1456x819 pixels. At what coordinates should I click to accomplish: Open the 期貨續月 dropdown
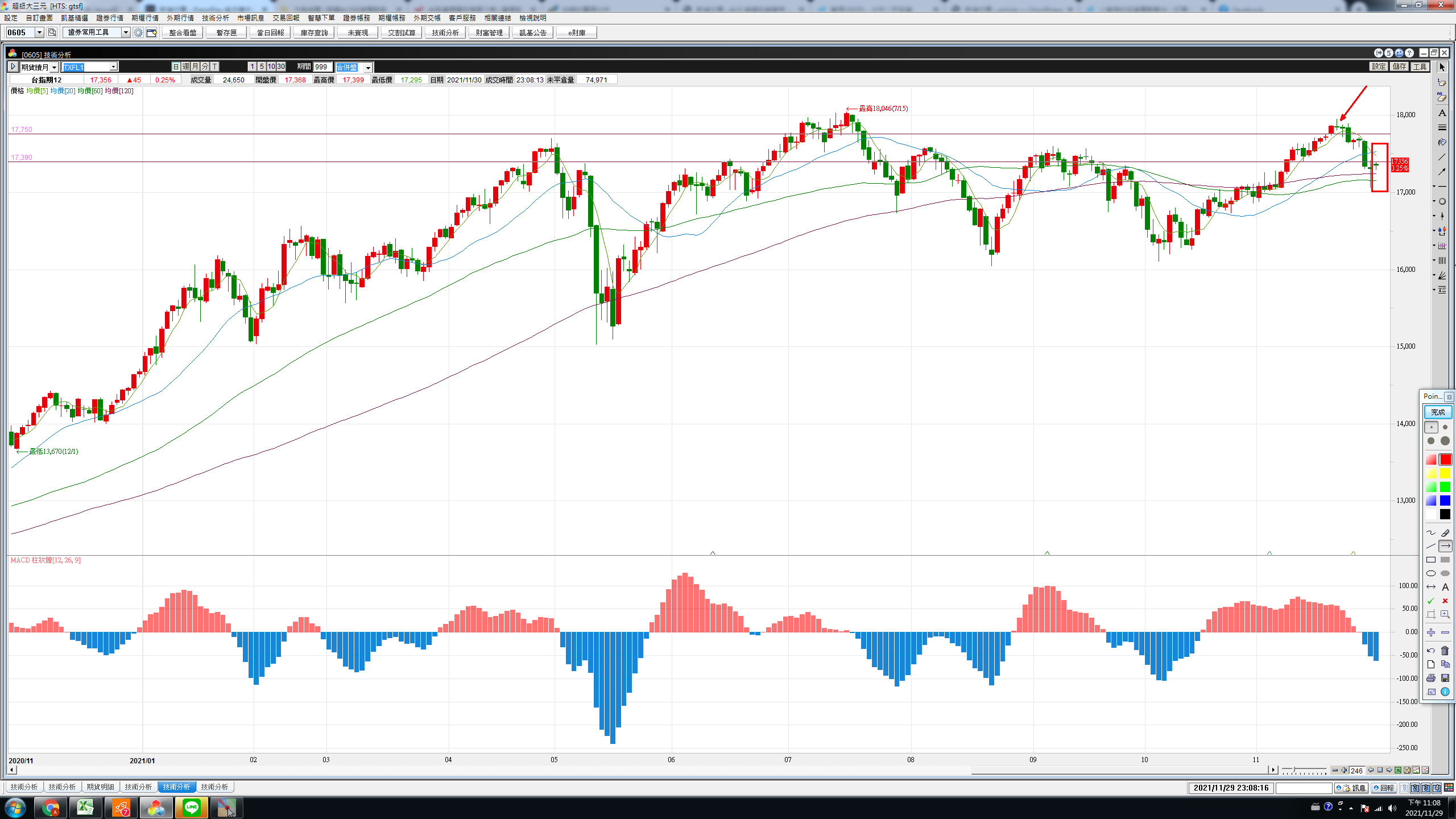point(54,67)
